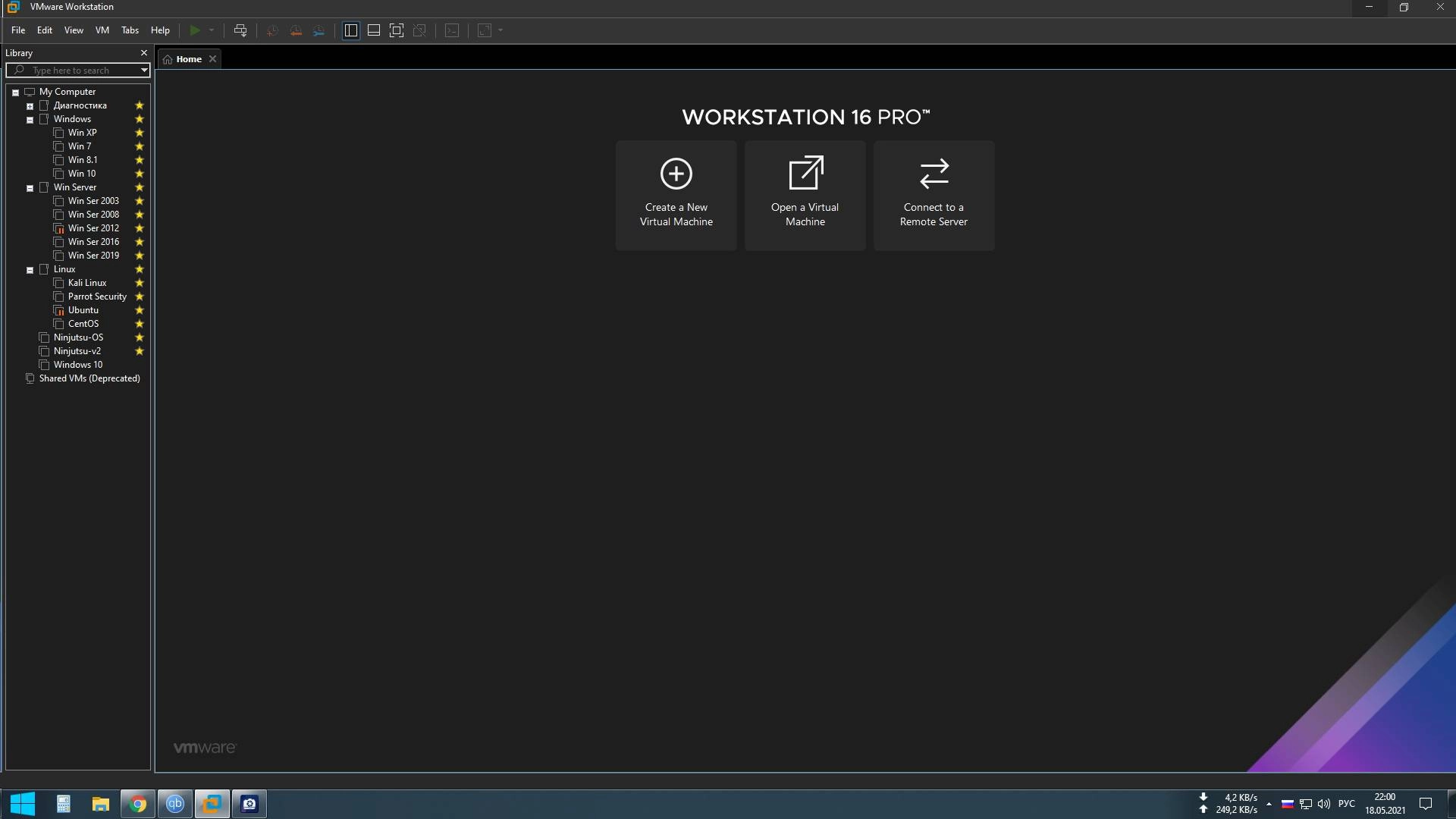Close the Home tab
This screenshot has width=1456, height=819.
[213, 59]
